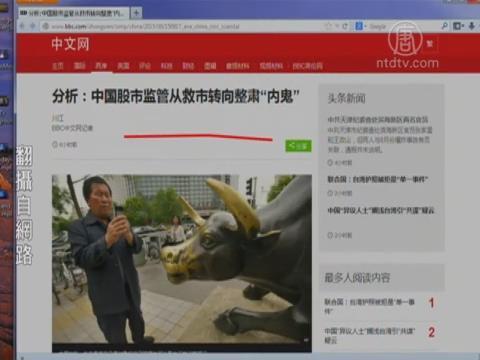Open most-read item number 2
Viewport: 480px width, 360px height.
(x=369, y=335)
